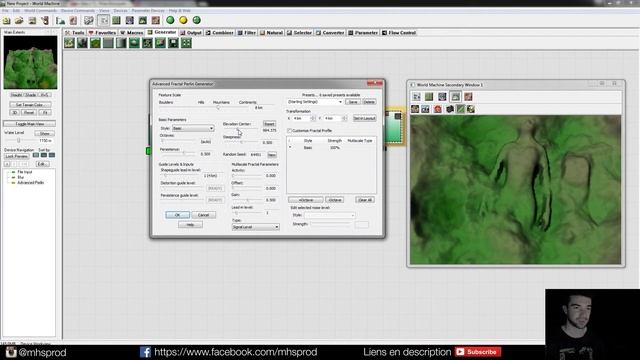The height and width of the screenshot is (360, 640).
Task: Click the Clear All button
Action: 365,200
